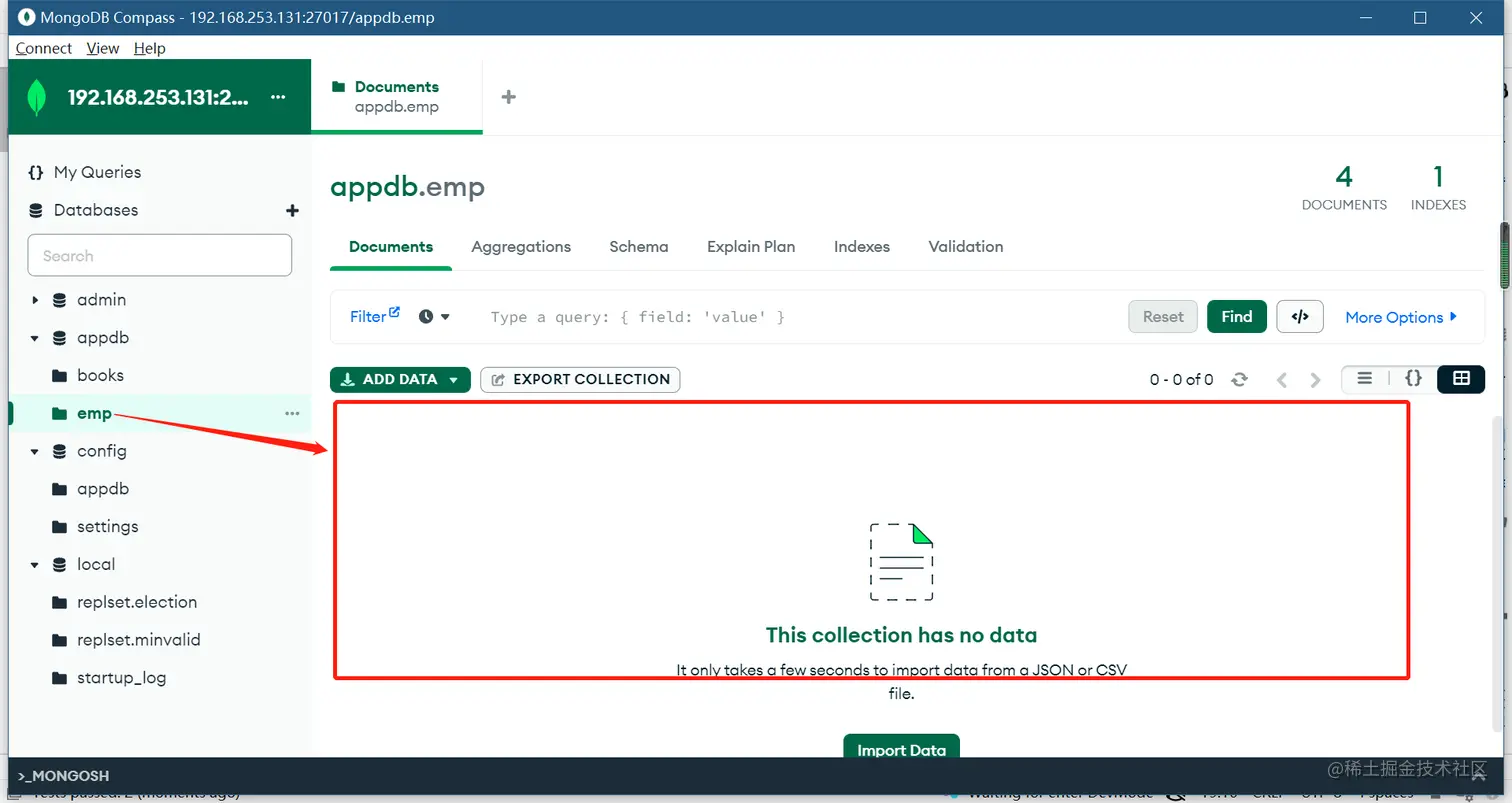Go to next page of documents
The width and height of the screenshot is (1512, 803).
1316,379
